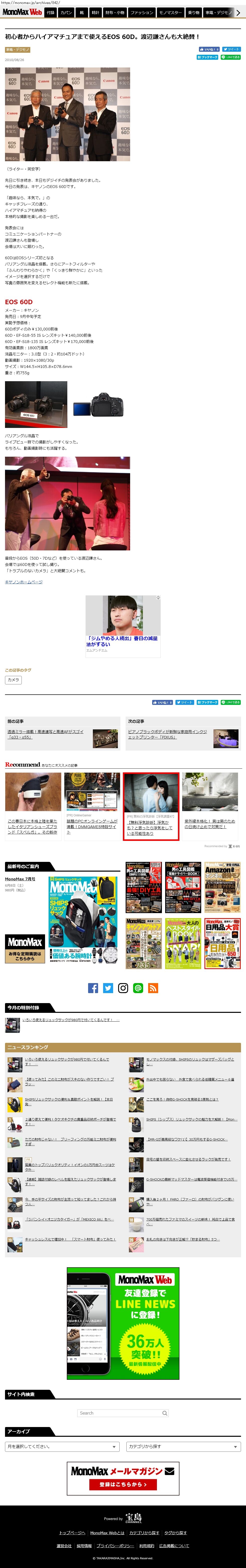Screen dimensions: 246x1568
Task: Click the Facebook social icon
Action: [93, 988]
